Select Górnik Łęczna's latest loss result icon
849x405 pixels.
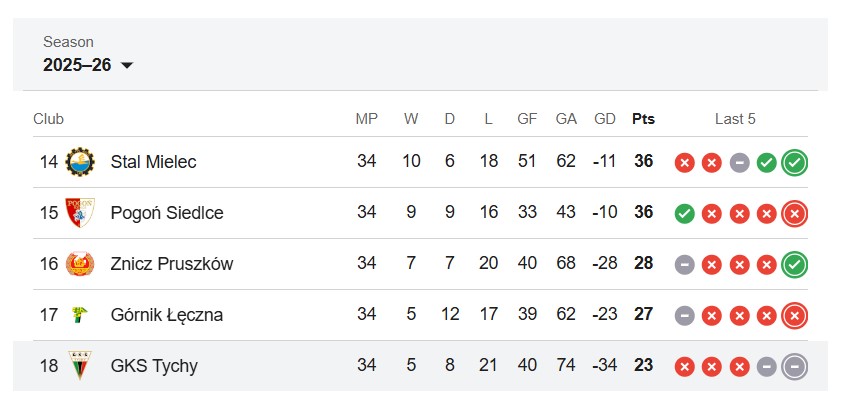[794, 316]
